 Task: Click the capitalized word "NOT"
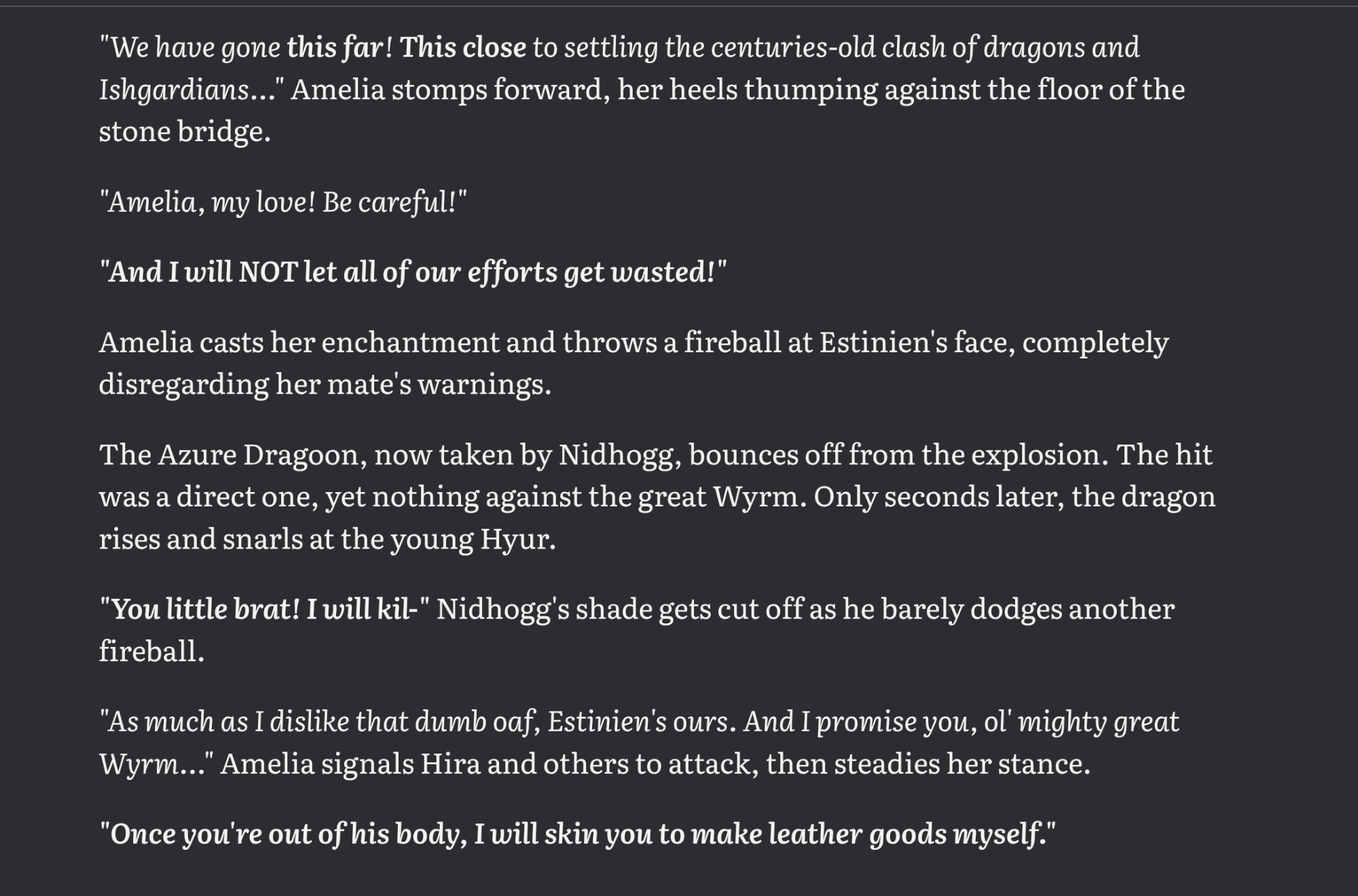pyautogui.click(x=268, y=272)
